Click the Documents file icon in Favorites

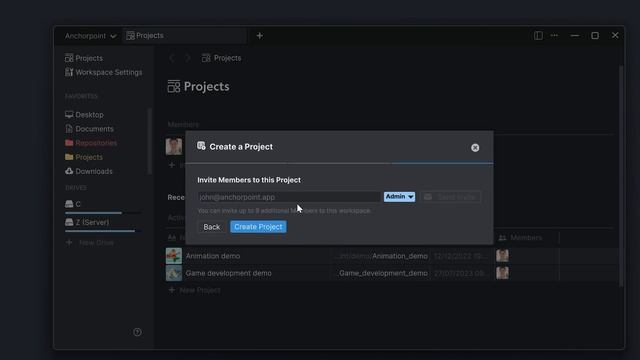(x=69, y=129)
